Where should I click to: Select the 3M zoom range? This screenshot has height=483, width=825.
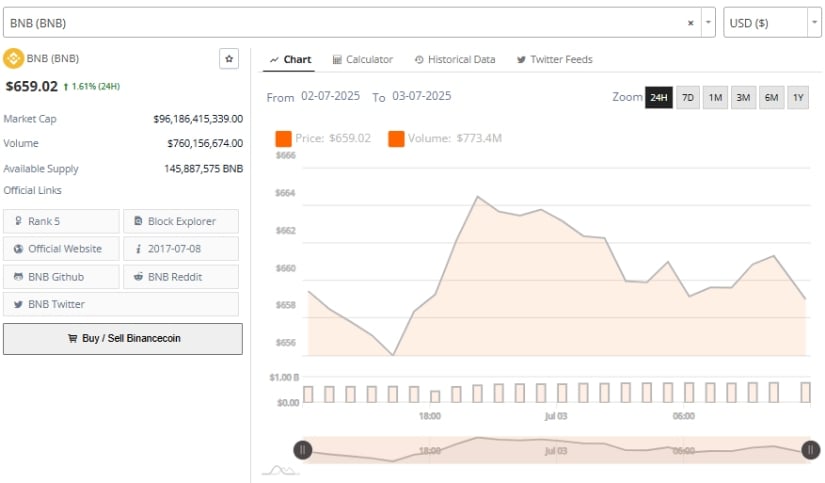(743, 97)
